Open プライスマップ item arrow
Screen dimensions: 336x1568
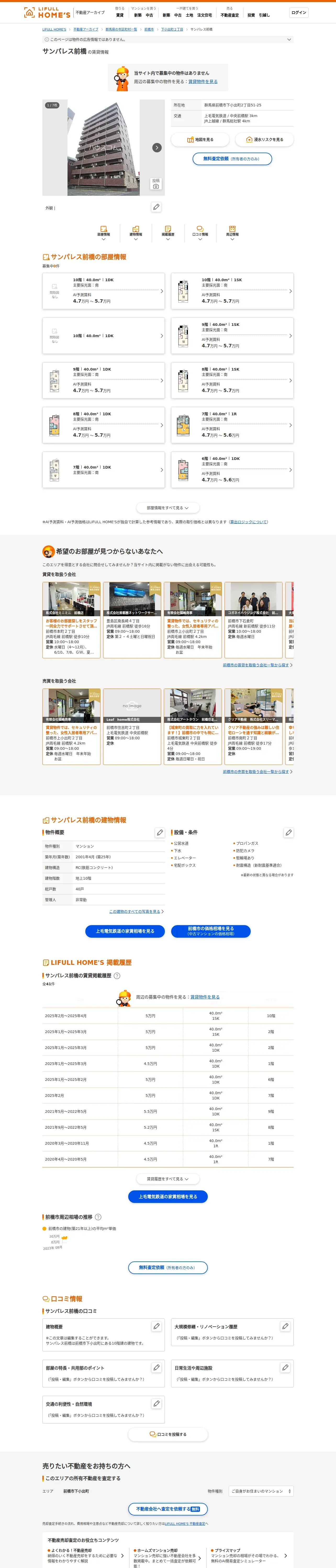(285, 1556)
